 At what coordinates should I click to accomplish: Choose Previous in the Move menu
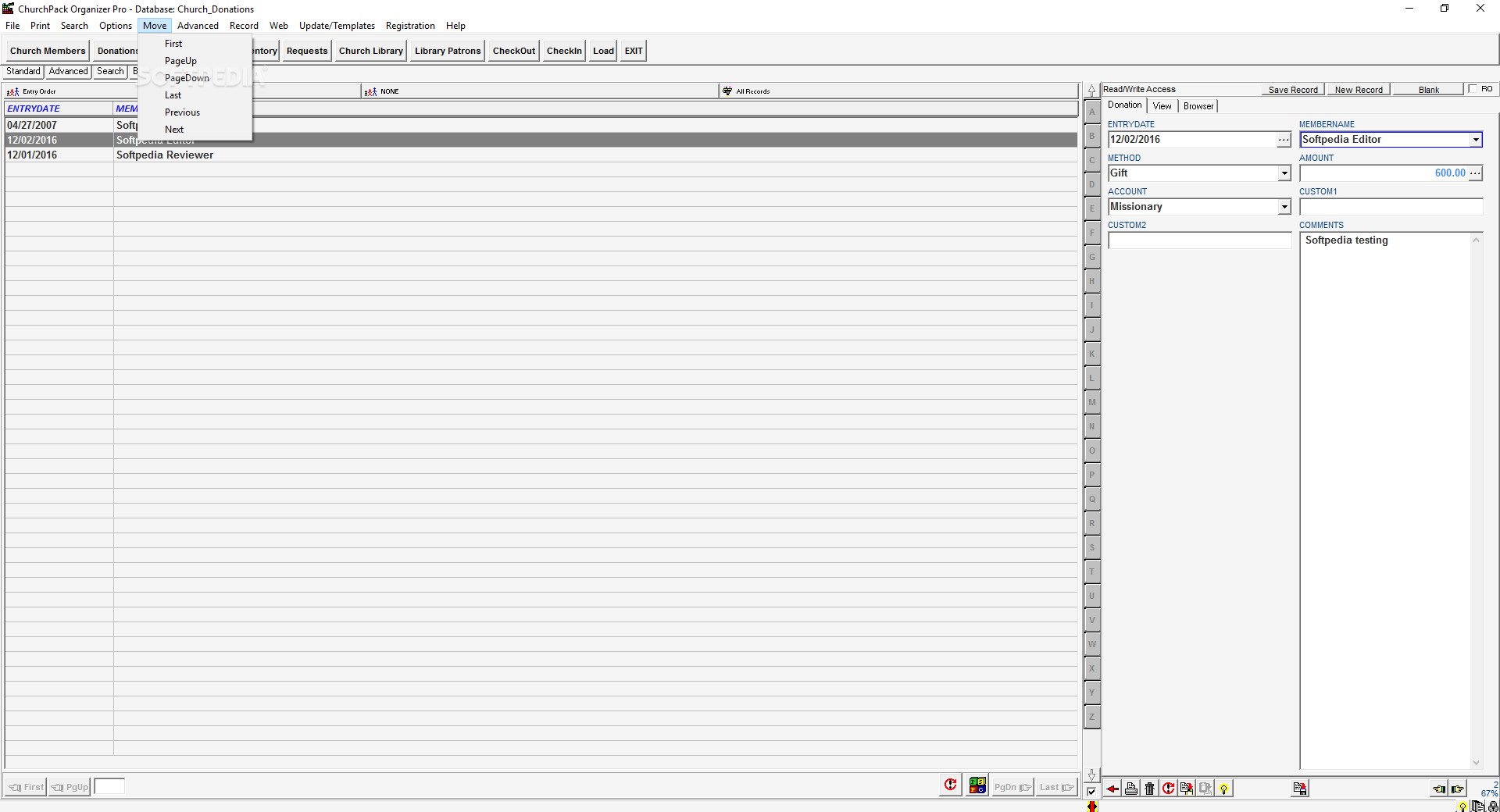(182, 112)
